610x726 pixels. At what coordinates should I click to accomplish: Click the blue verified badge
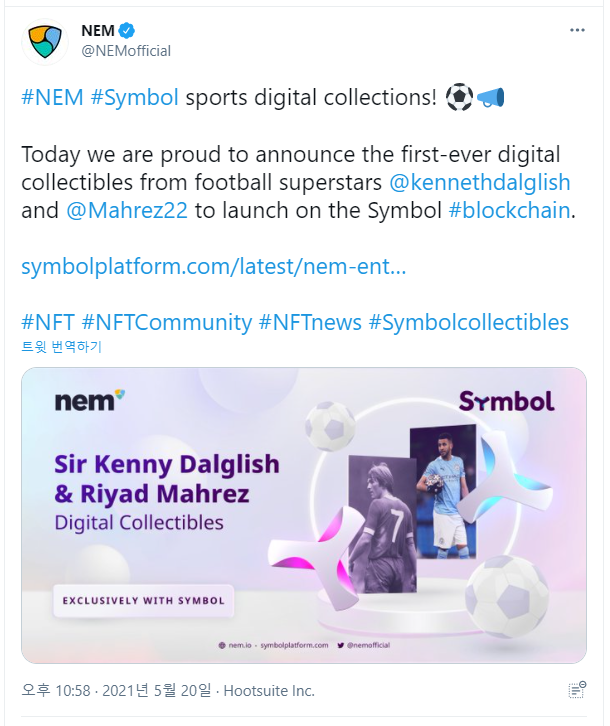(x=126, y=31)
